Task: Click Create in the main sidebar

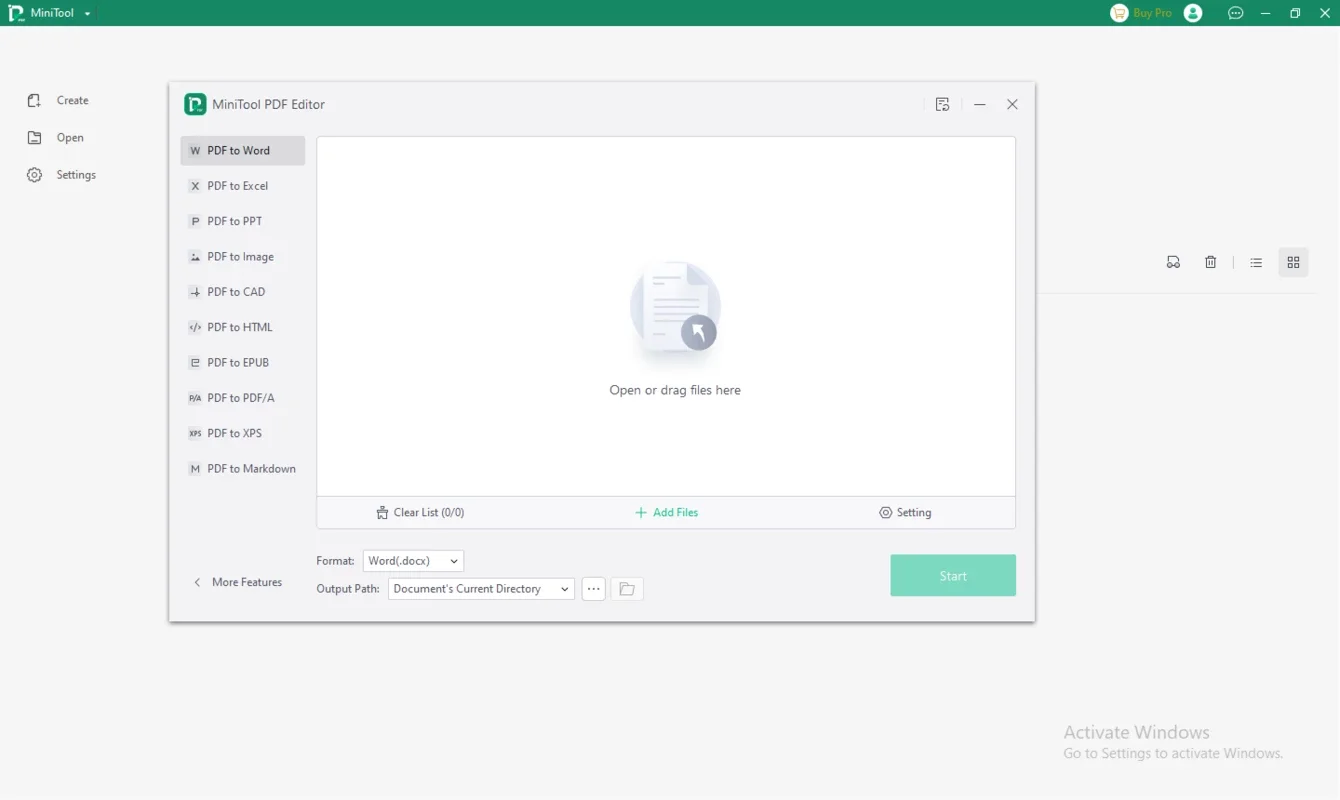Action: point(58,100)
